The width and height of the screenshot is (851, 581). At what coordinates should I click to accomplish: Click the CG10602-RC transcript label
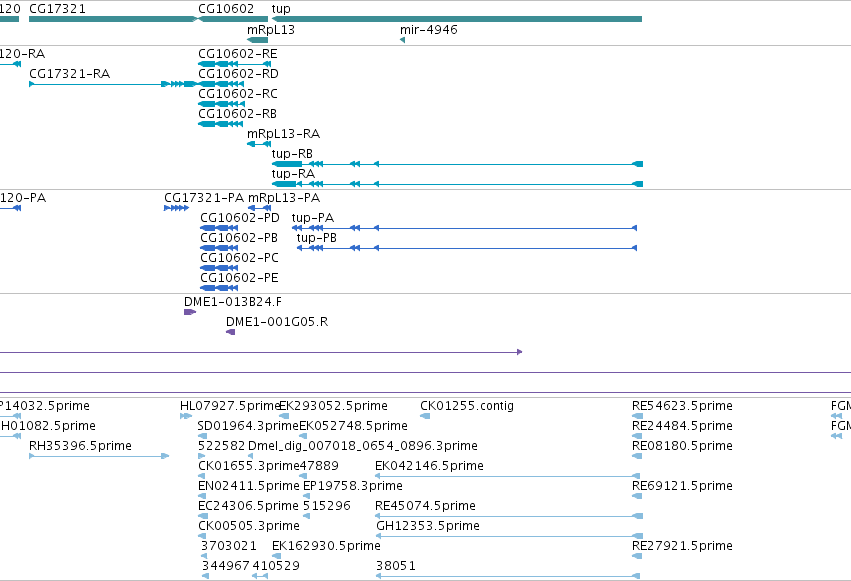click(x=238, y=94)
